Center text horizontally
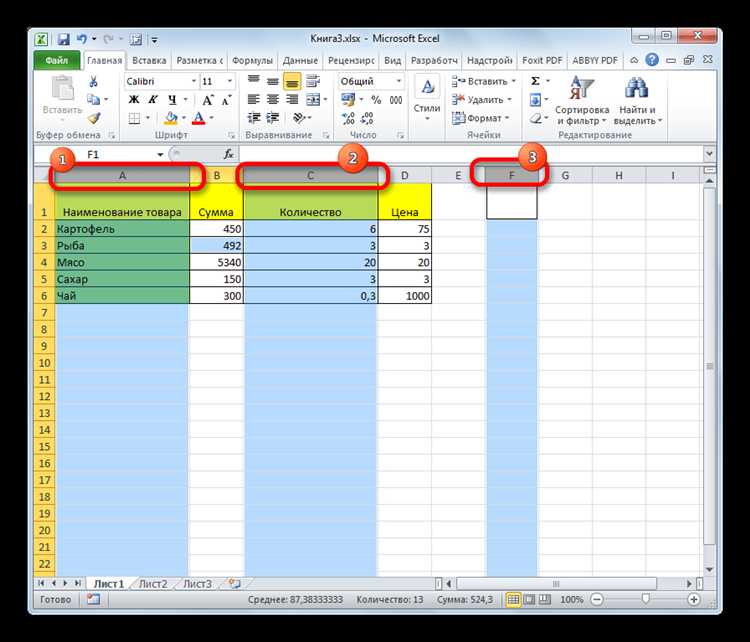Image resolution: width=750 pixels, height=642 pixels. (x=273, y=100)
